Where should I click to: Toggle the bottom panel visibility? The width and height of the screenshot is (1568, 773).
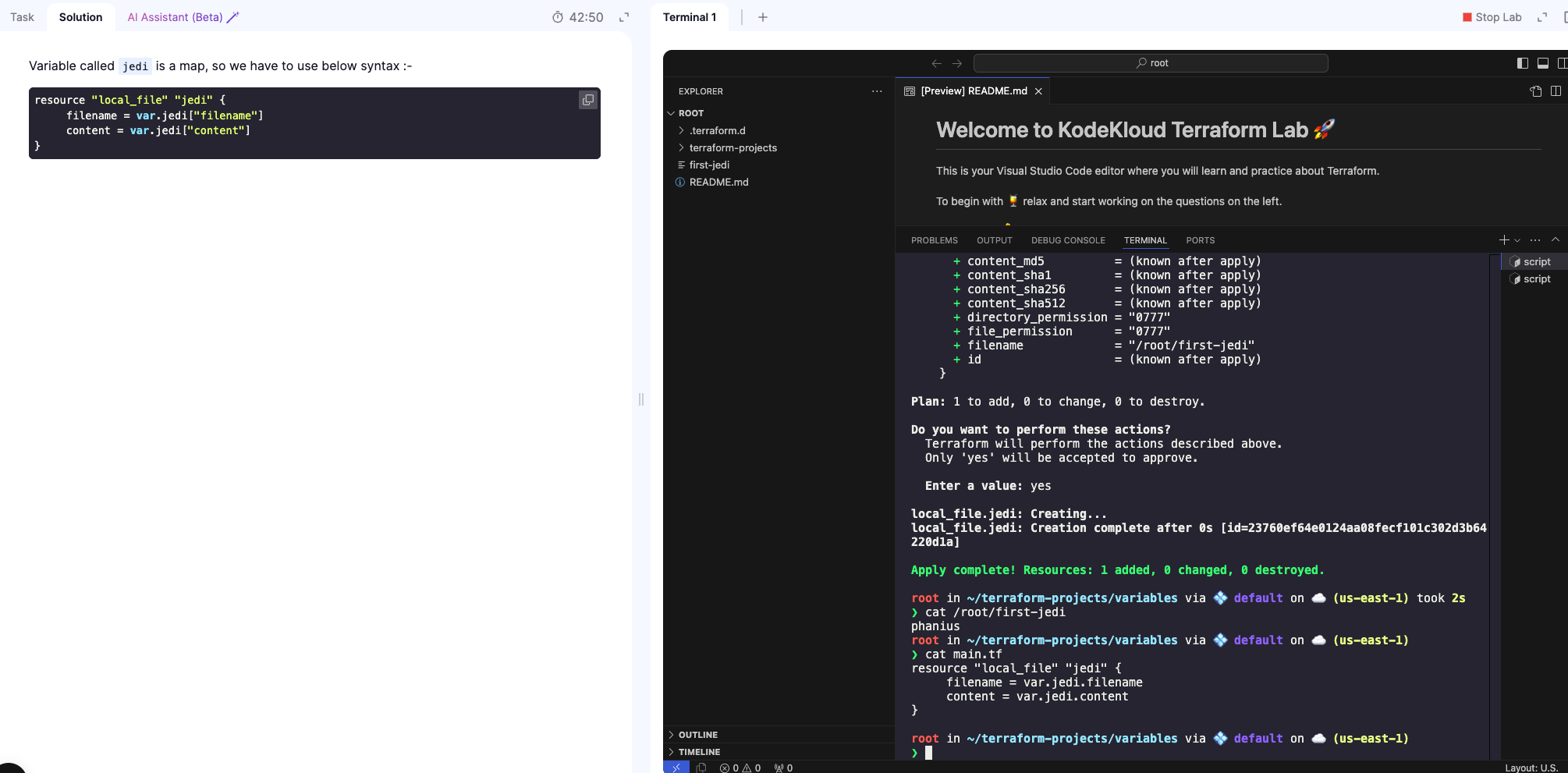click(x=1543, y=63)
